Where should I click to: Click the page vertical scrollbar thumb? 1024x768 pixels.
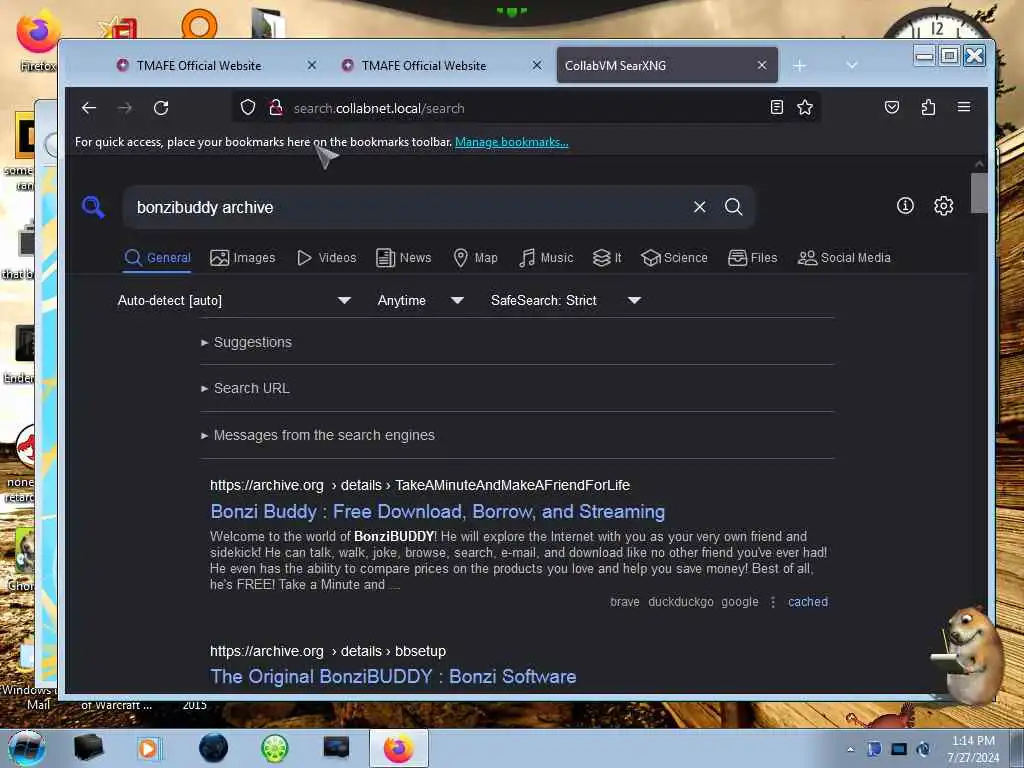(978, 193)
